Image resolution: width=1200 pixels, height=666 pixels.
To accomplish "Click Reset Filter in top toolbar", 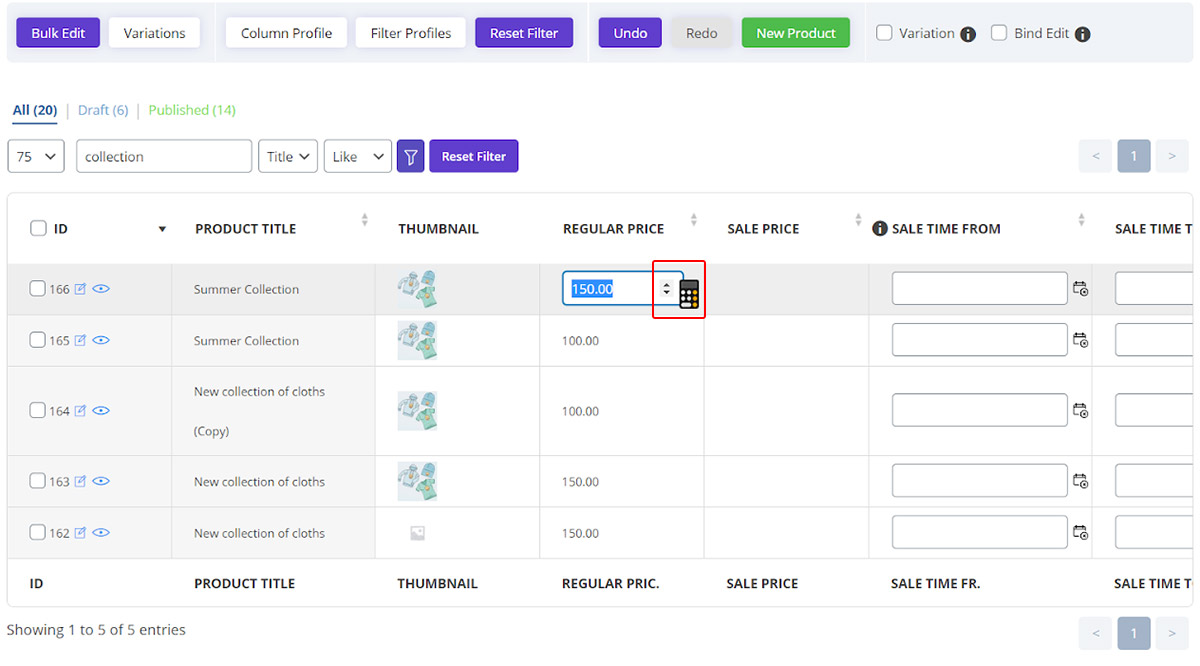I will [x=524, y=33].
